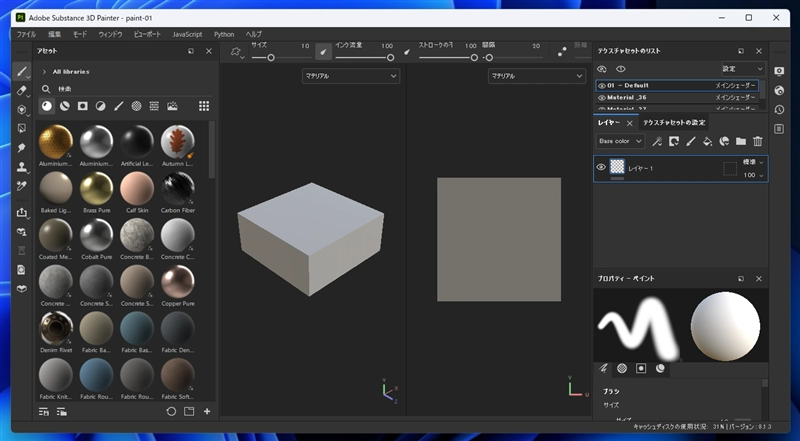Toggle flow pen pressure button before stroke opacity
The image size is (800, 441).
[x=407, y=52]
